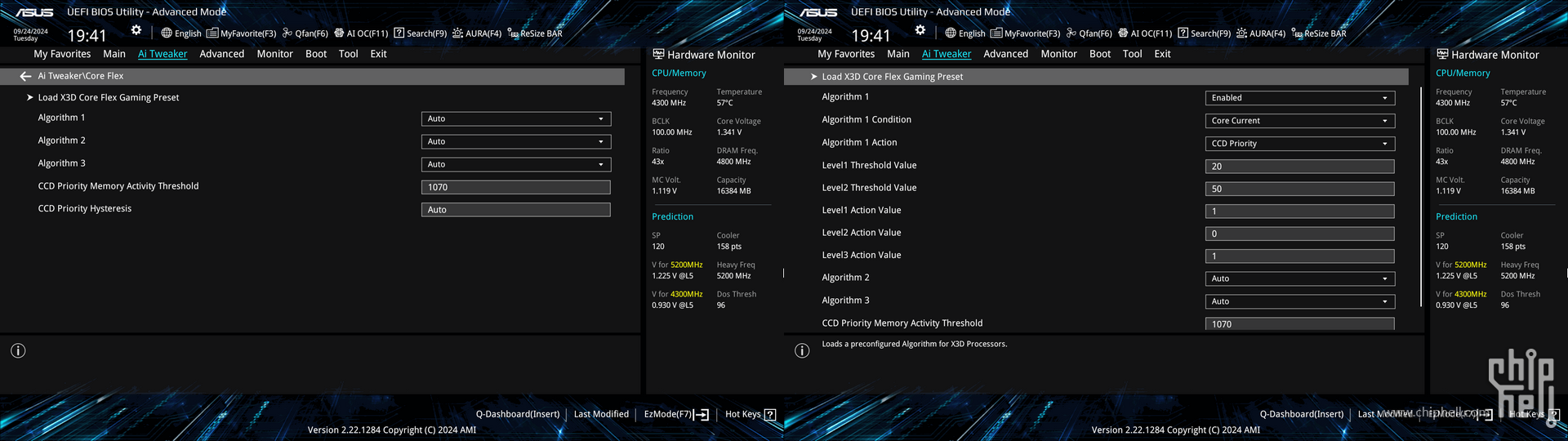Click the date 09/24/2024 in left screen
This screenshot has width=1568, height=441.
coord(30,31)
